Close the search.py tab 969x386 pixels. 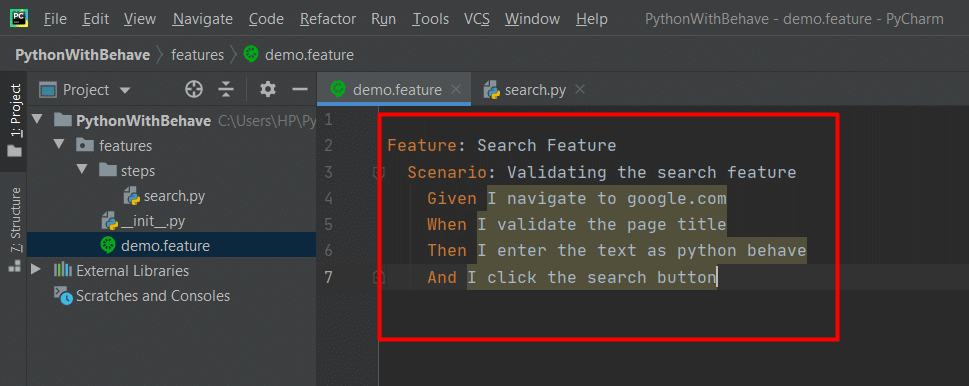(x=580, y=90)
